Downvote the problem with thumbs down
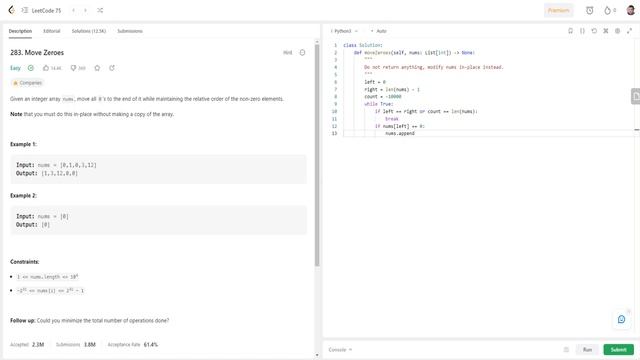The height and width of the screenshot is (360, 640). tap(73, 68)
